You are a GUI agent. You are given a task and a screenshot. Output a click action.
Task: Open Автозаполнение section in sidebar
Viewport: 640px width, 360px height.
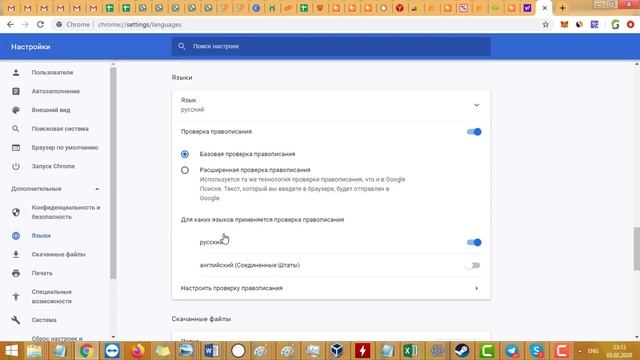pos(56,91)
